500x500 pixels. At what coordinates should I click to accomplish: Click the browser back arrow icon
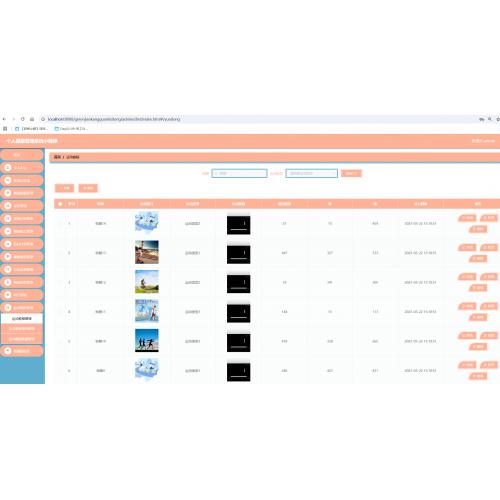coord(4,119)
